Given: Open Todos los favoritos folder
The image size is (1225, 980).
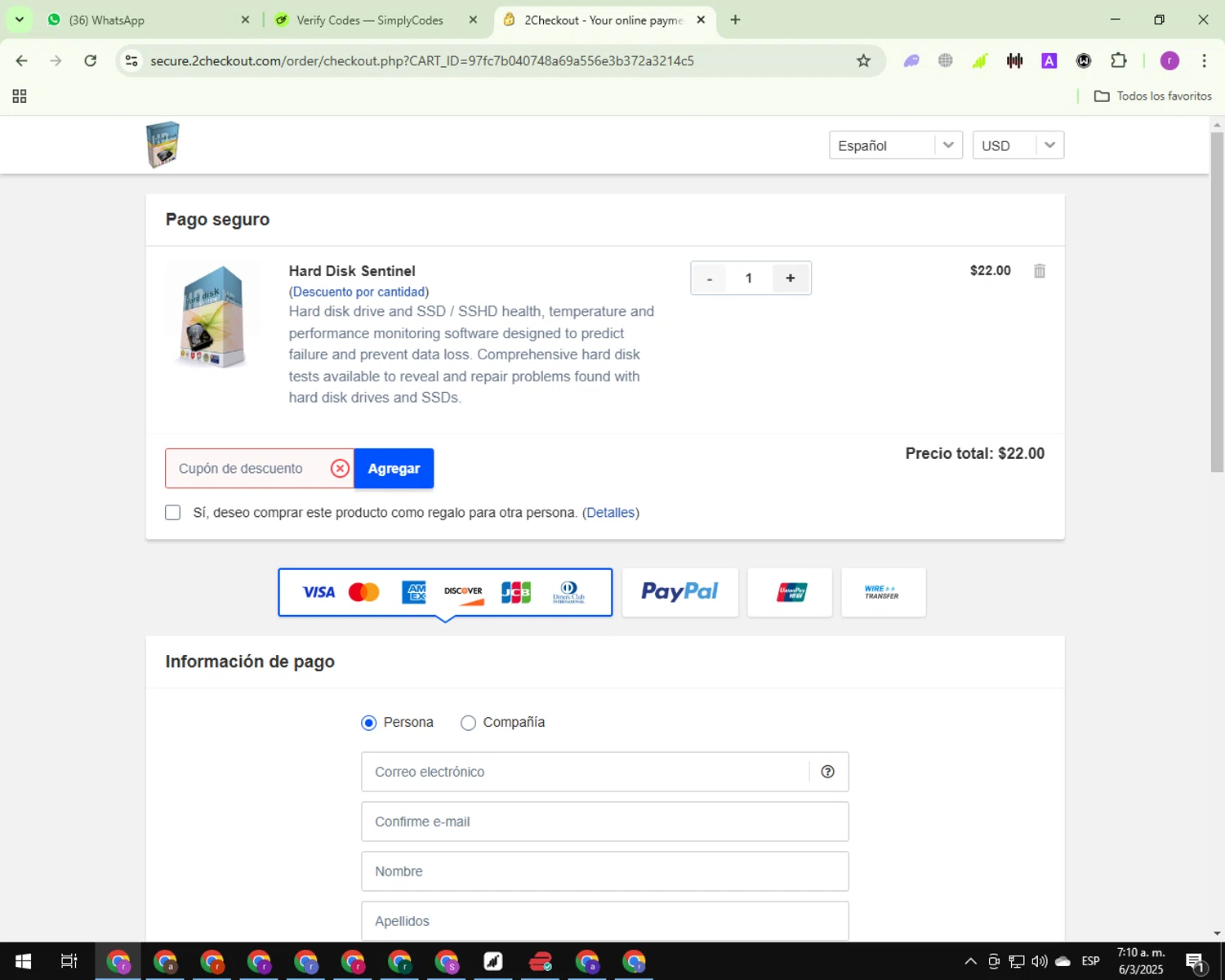Looking at the screenshot, I should 1152,96.
